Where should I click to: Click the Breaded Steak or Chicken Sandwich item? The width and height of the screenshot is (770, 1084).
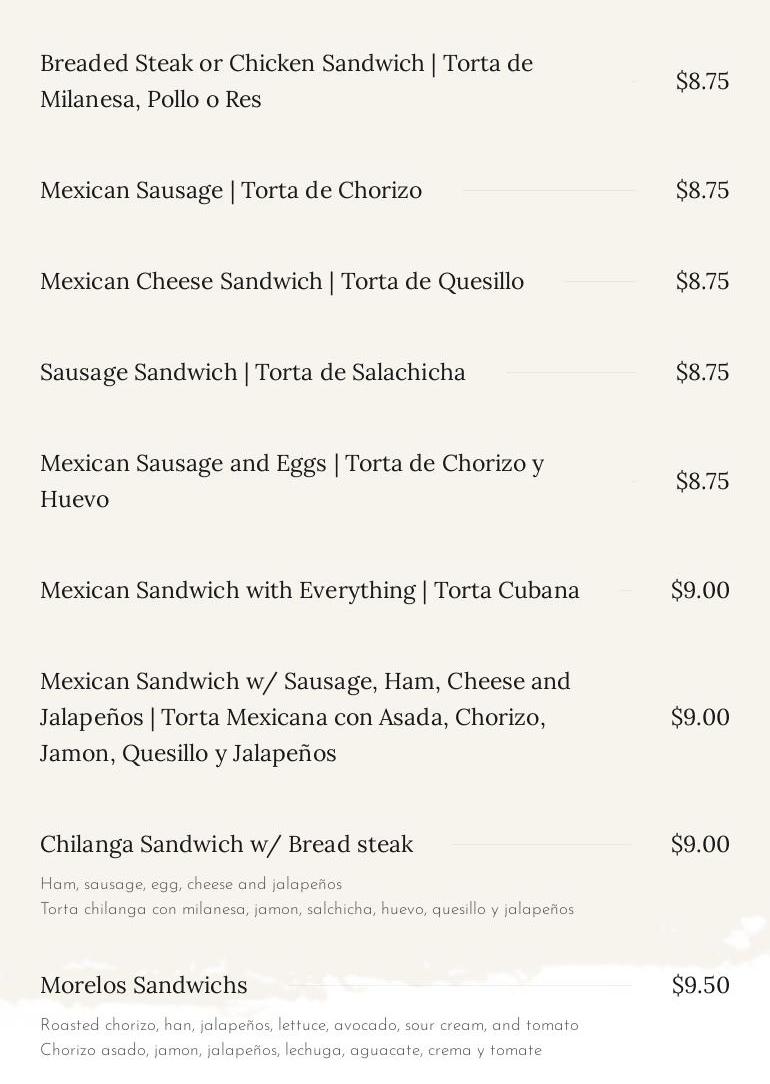[x=286, y=81]
